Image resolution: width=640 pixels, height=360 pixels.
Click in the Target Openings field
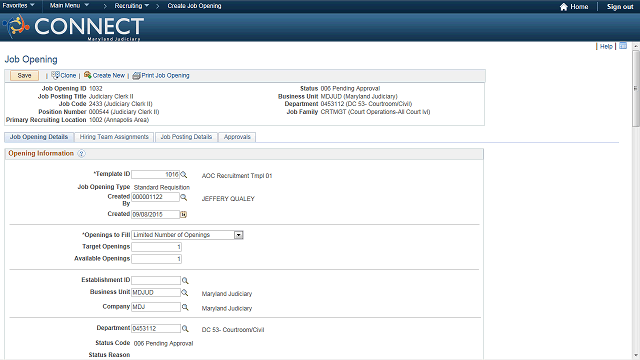tap(156, 247)
